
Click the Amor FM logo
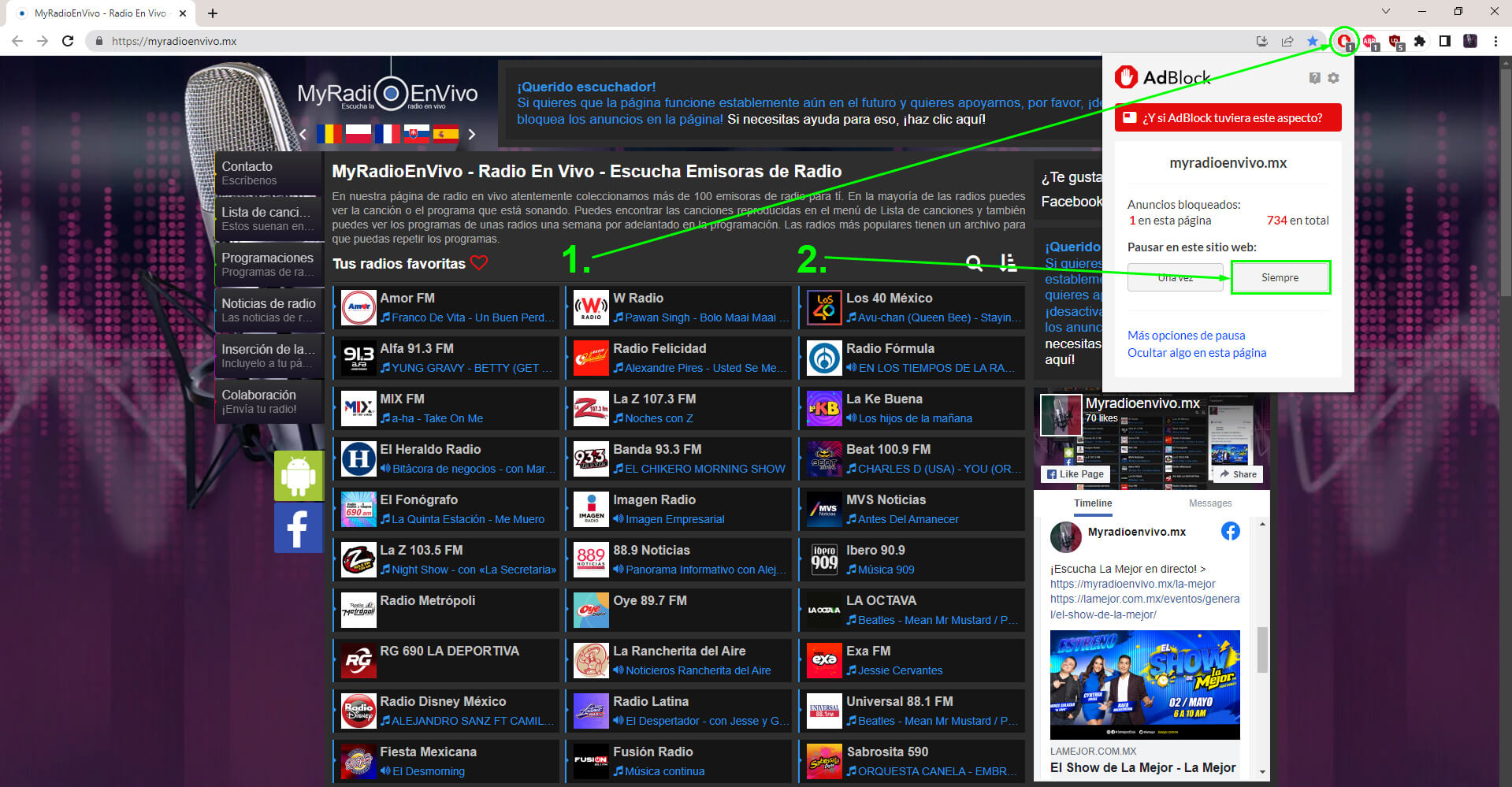click(358, 307)
